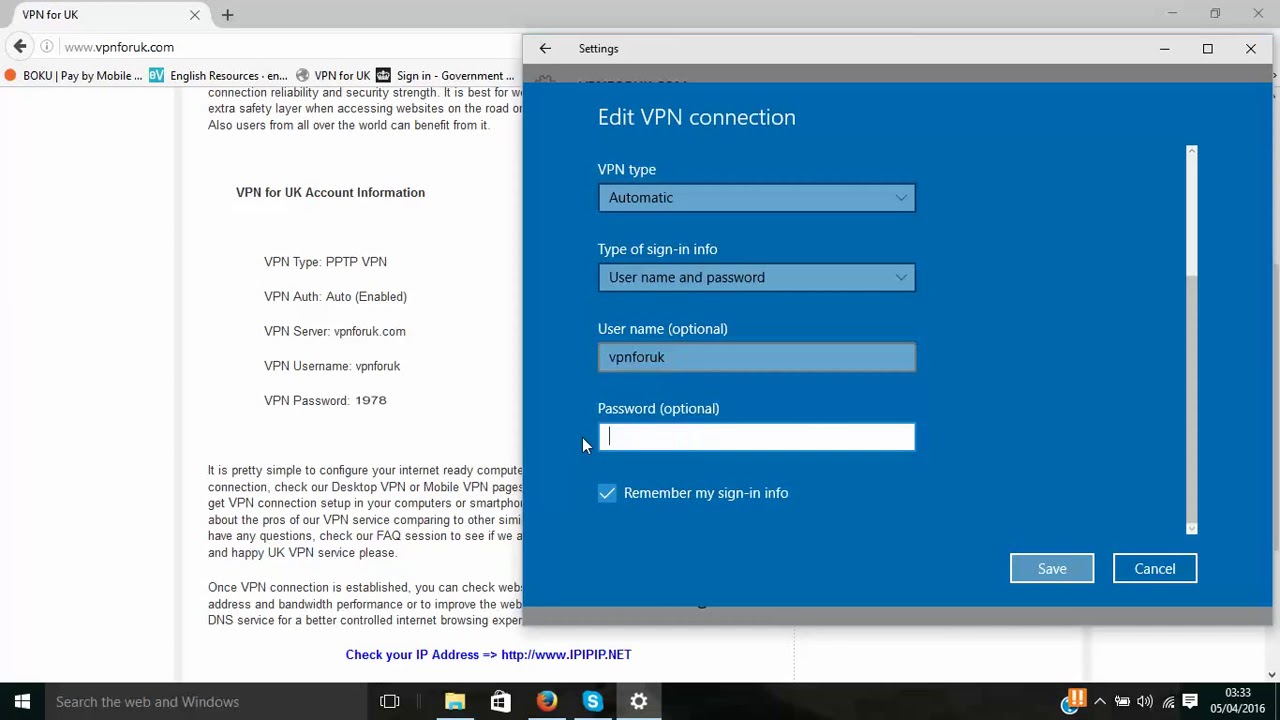Open the Store from the taskbar
This screenshot has height=720, width=1280.
(501, 702)
